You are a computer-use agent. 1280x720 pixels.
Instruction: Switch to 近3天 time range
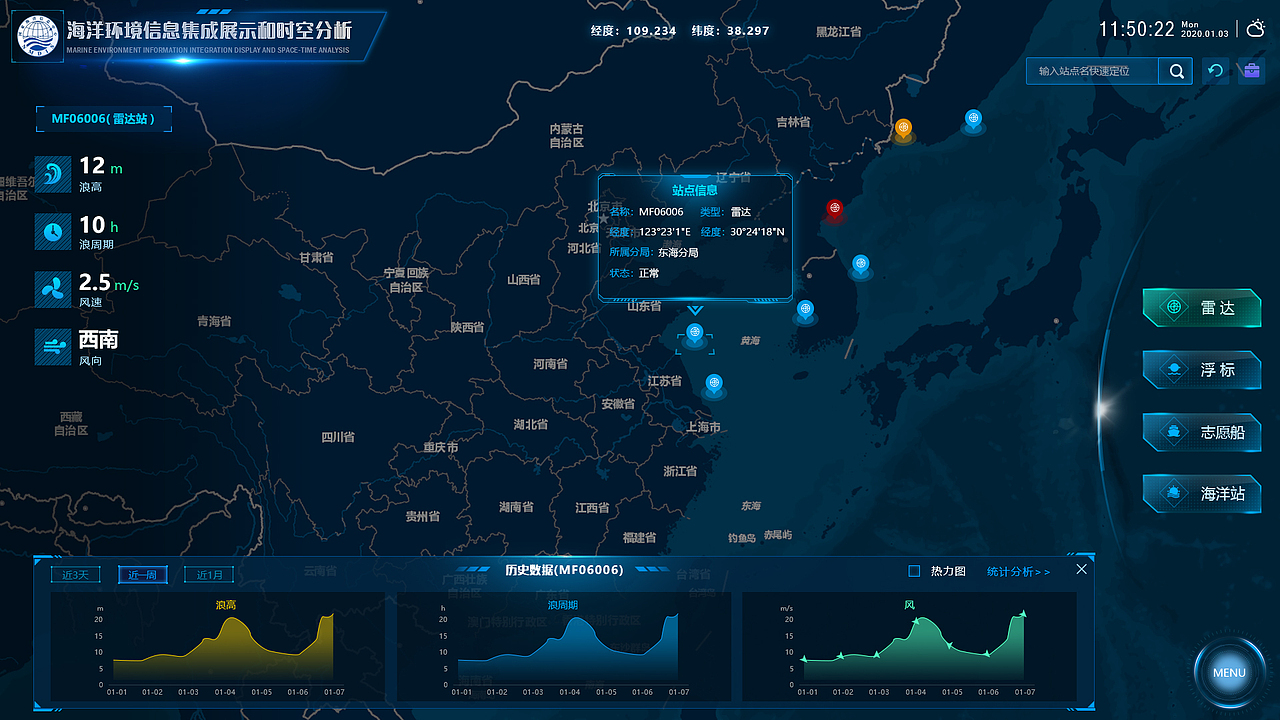(x=76, y=575)
